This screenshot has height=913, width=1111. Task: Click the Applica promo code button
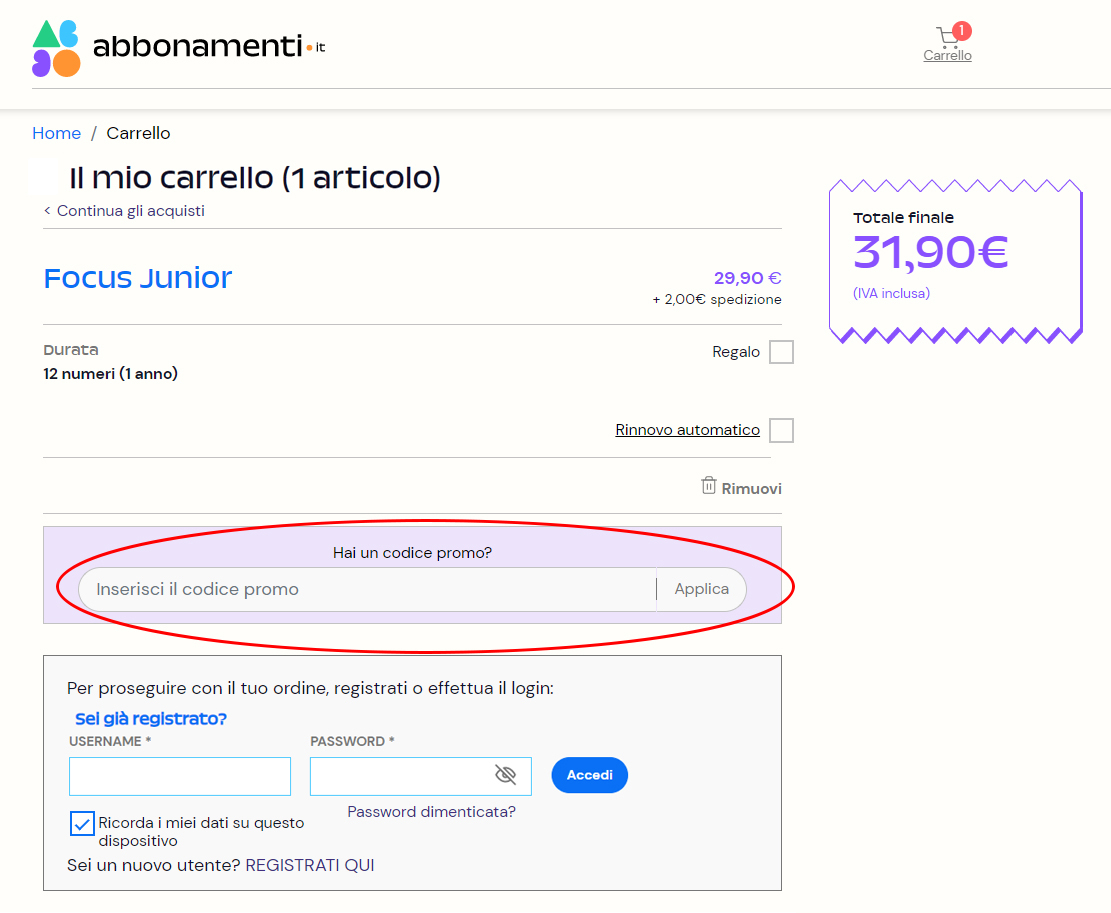(x=701, y=589)
